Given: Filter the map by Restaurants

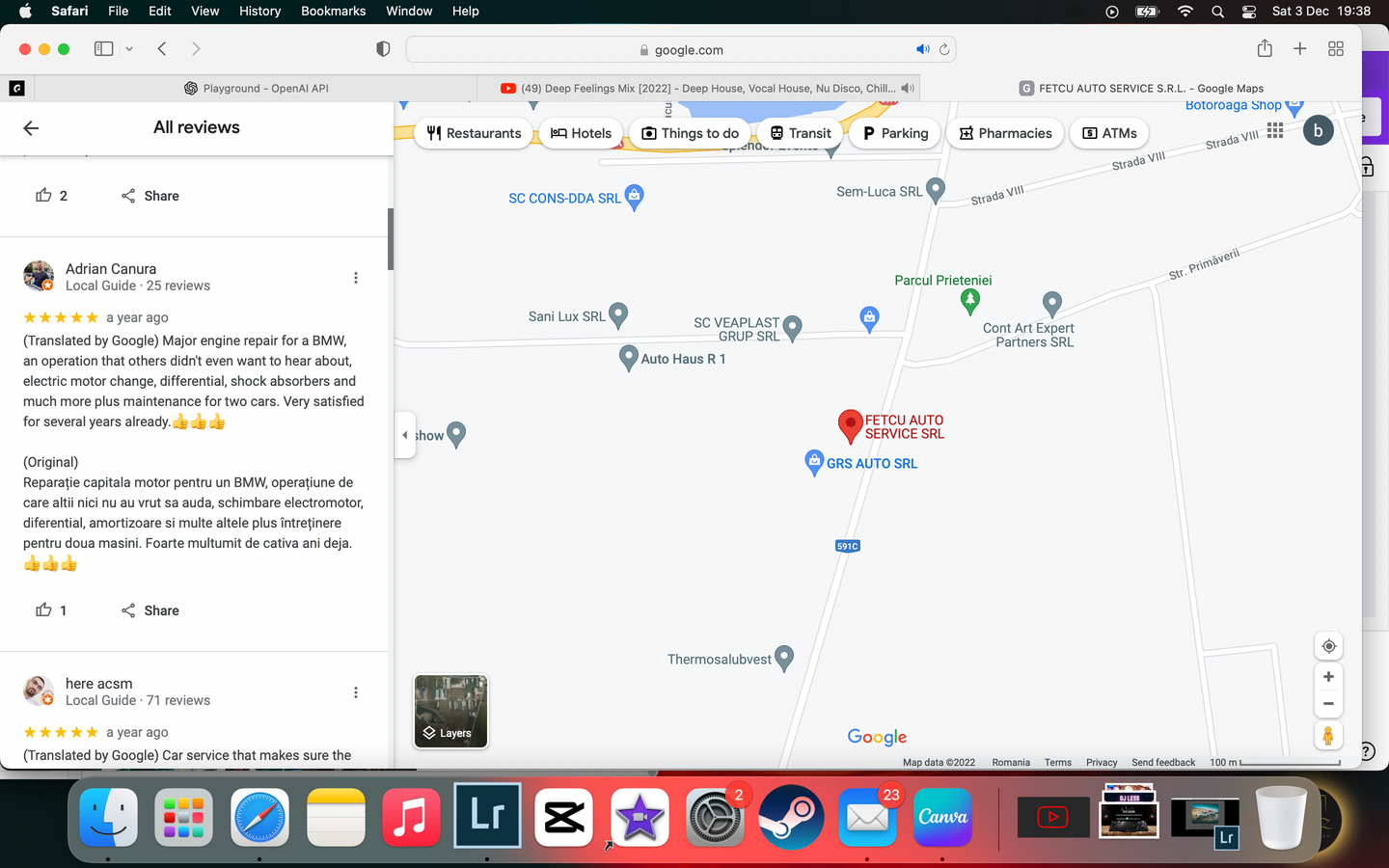Looking at the screenshot, I should coord(474,133).
